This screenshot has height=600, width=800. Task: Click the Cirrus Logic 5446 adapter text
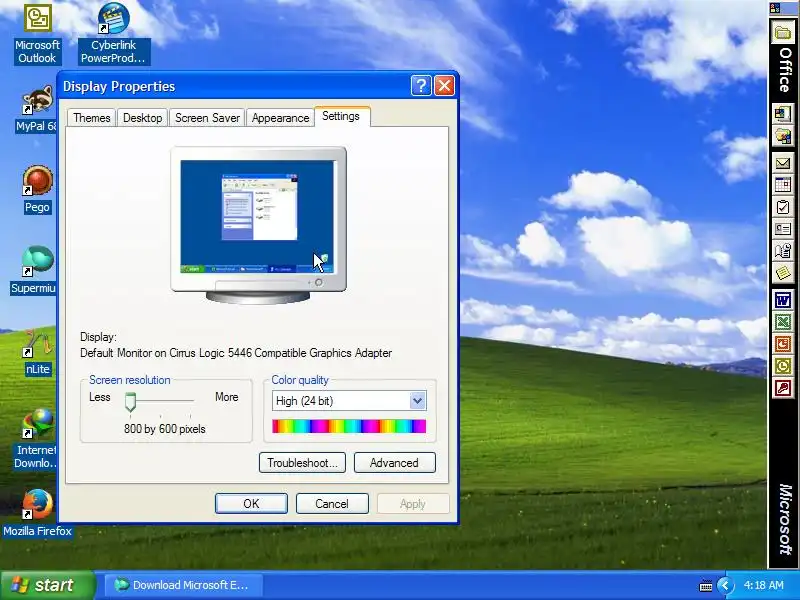(236, 353)
